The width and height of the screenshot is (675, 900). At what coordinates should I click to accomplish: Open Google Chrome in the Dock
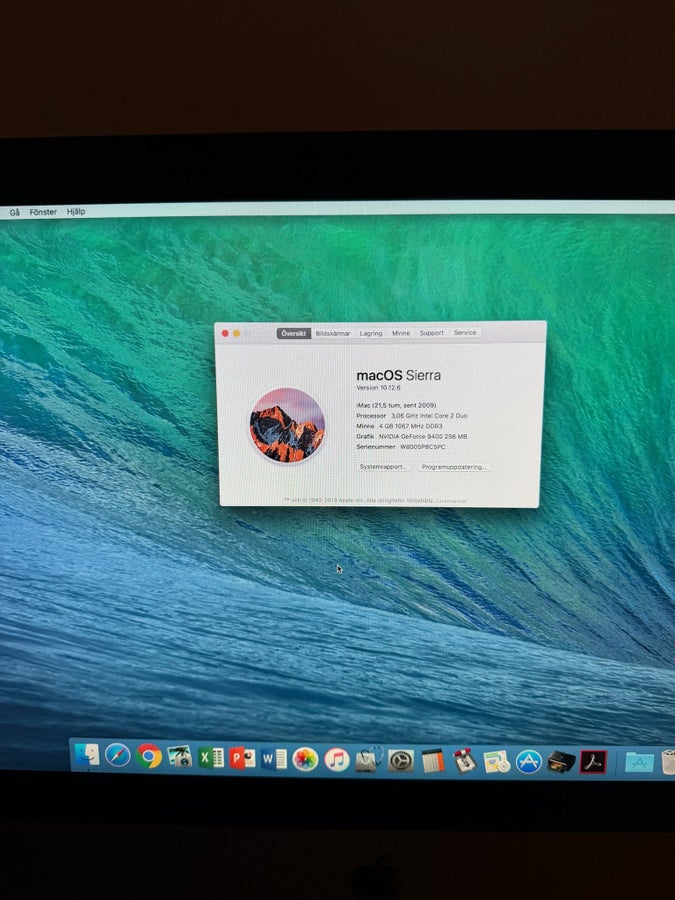click(x=149, y=756)
